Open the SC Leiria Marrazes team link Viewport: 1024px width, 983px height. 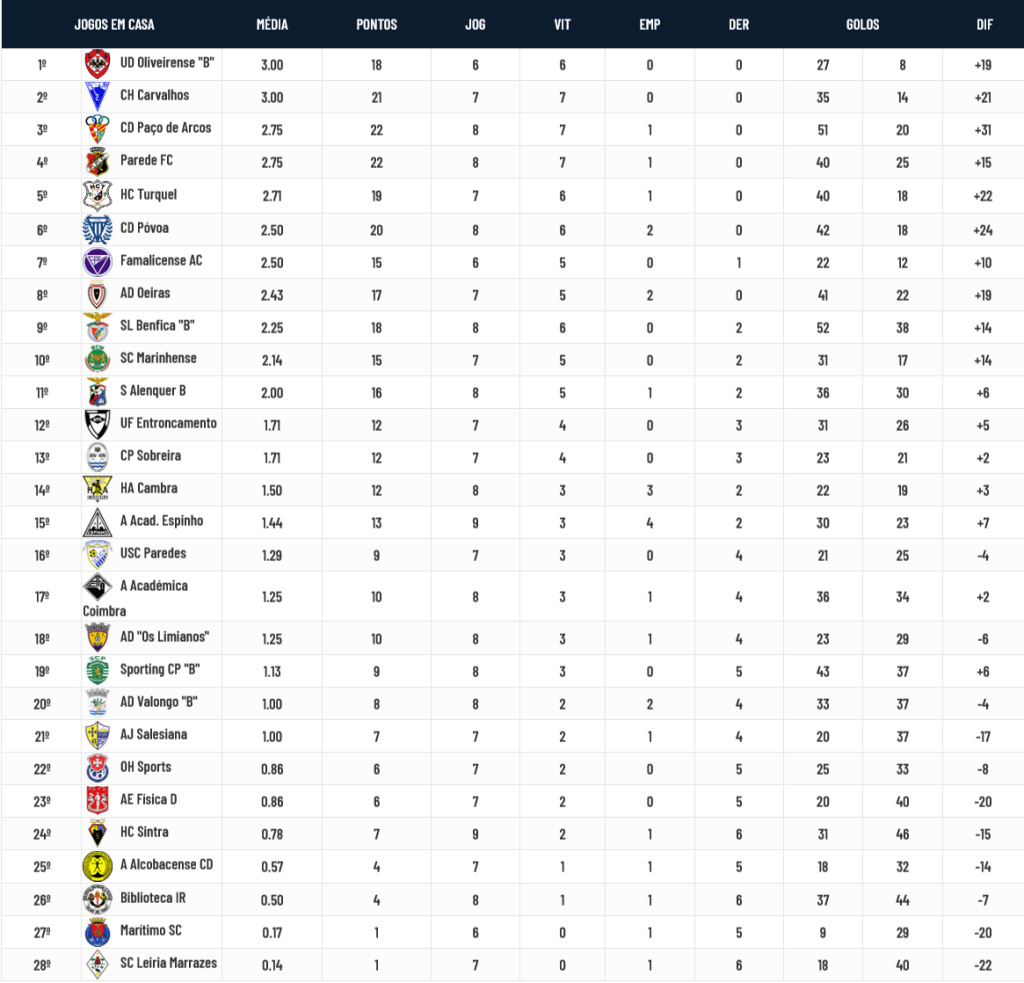168,963
